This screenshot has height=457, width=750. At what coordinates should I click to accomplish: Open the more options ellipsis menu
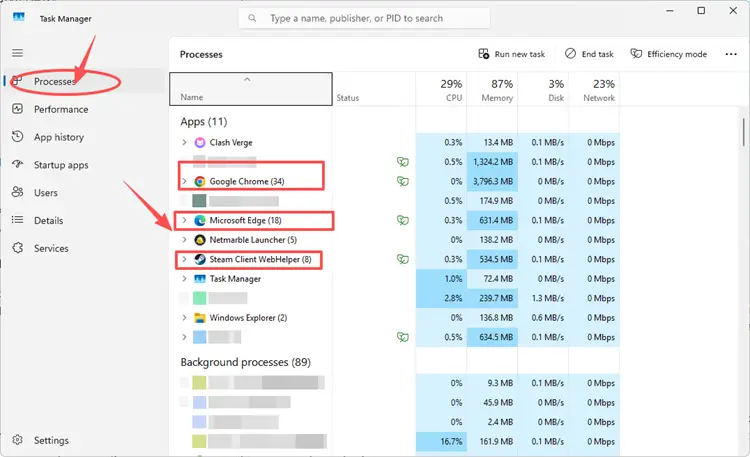[731, 54]
